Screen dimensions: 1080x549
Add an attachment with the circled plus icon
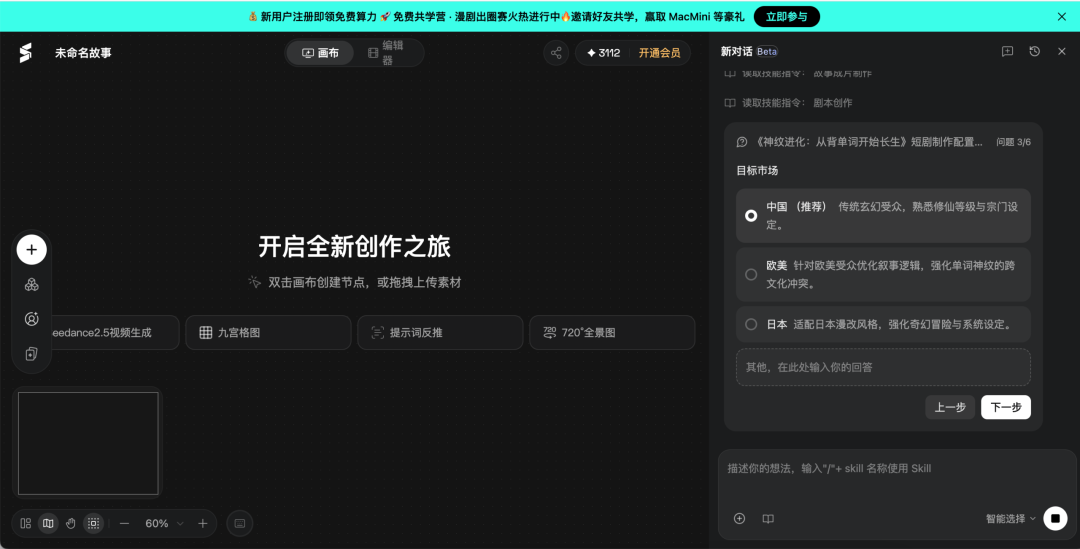(x=739, y=519)
